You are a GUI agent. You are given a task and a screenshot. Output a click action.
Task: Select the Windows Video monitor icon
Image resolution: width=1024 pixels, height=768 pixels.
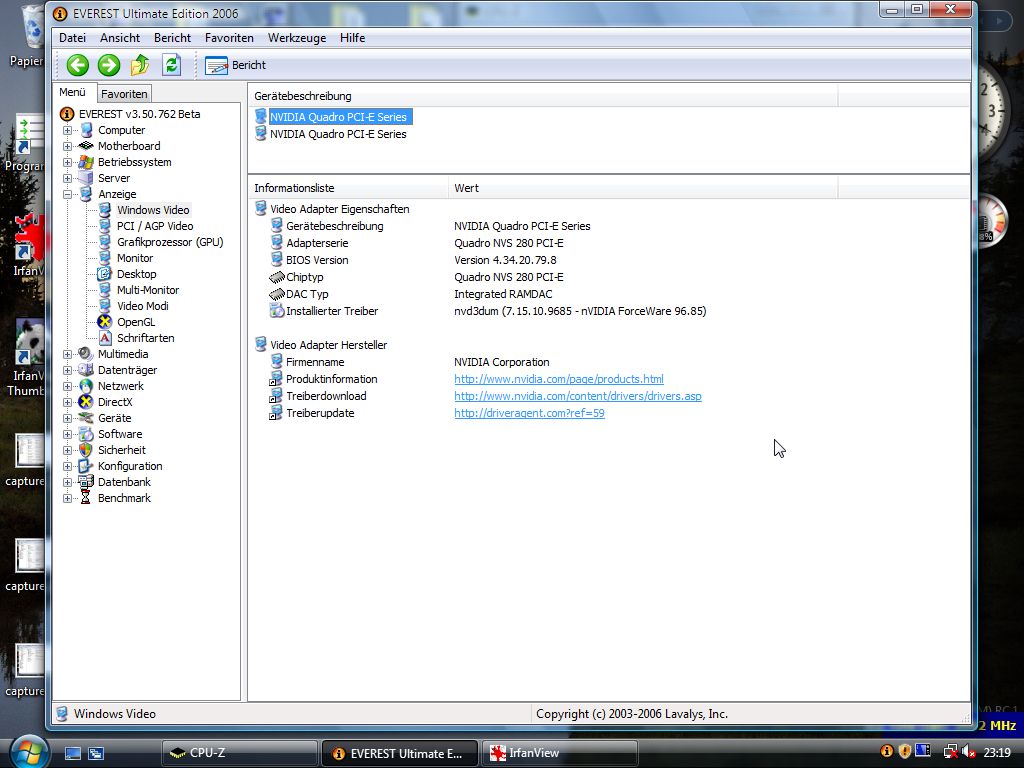coord(104,210)
